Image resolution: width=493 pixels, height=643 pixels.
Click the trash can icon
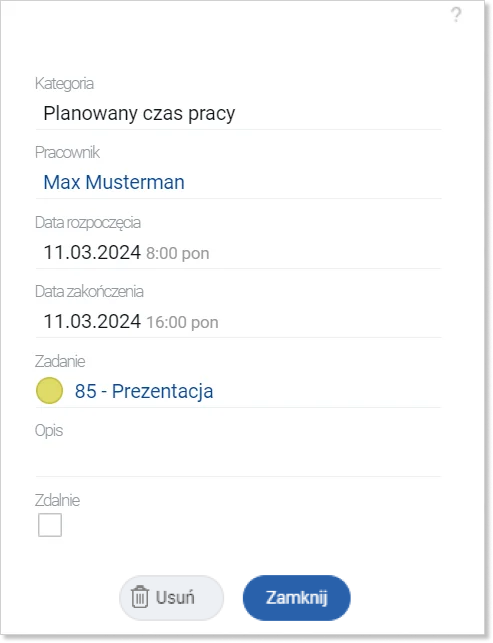139,597
